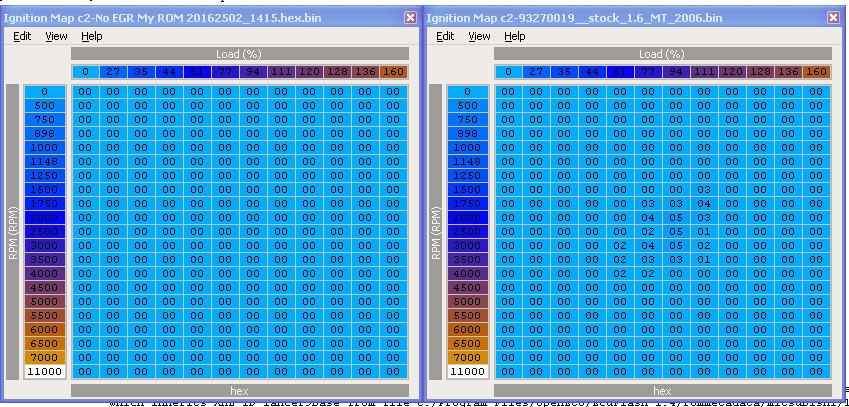Click the Load (%) axis label in left map
This screenshot has height=407, width=849.
tap(240, 54)
